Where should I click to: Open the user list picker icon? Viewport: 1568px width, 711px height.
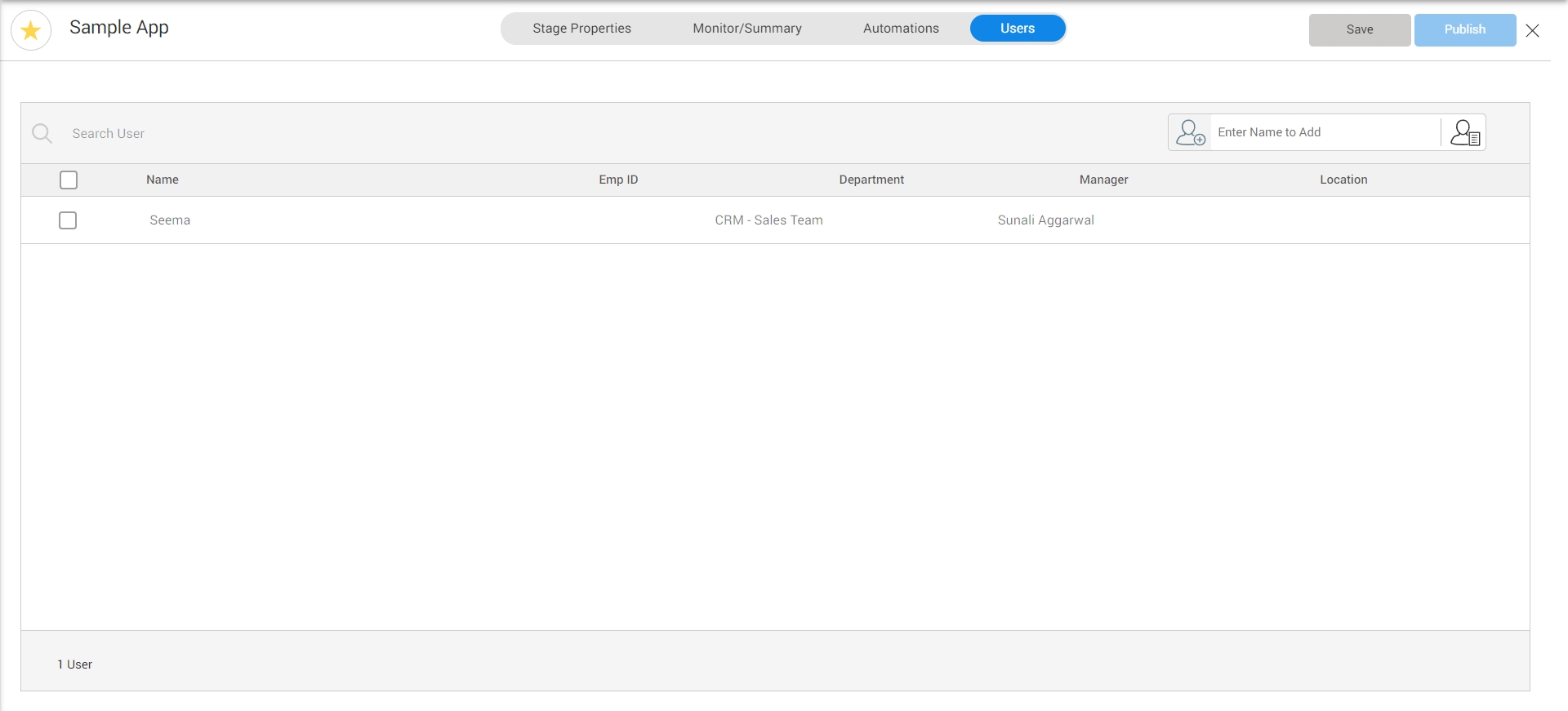(x=1464, y=132)
